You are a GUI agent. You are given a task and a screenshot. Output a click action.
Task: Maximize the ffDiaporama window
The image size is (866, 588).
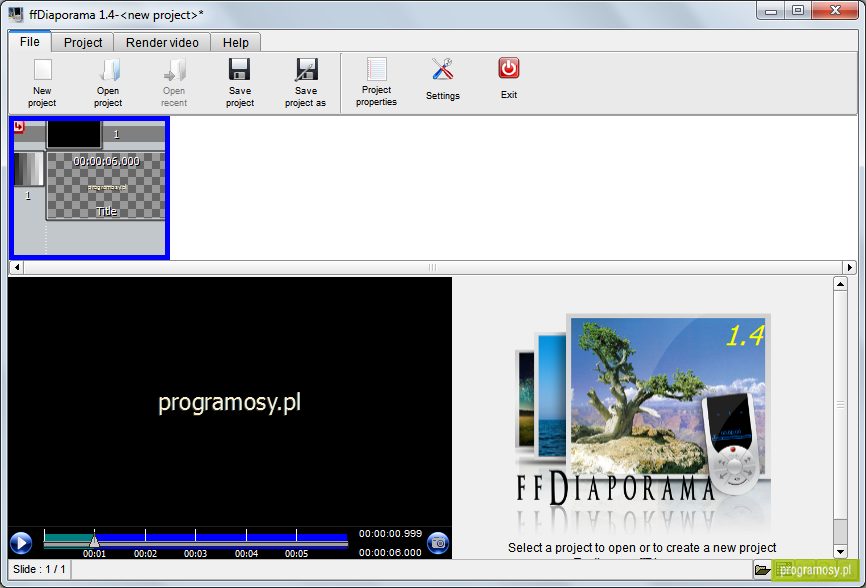pyautogui.click(x=798, y=11)
